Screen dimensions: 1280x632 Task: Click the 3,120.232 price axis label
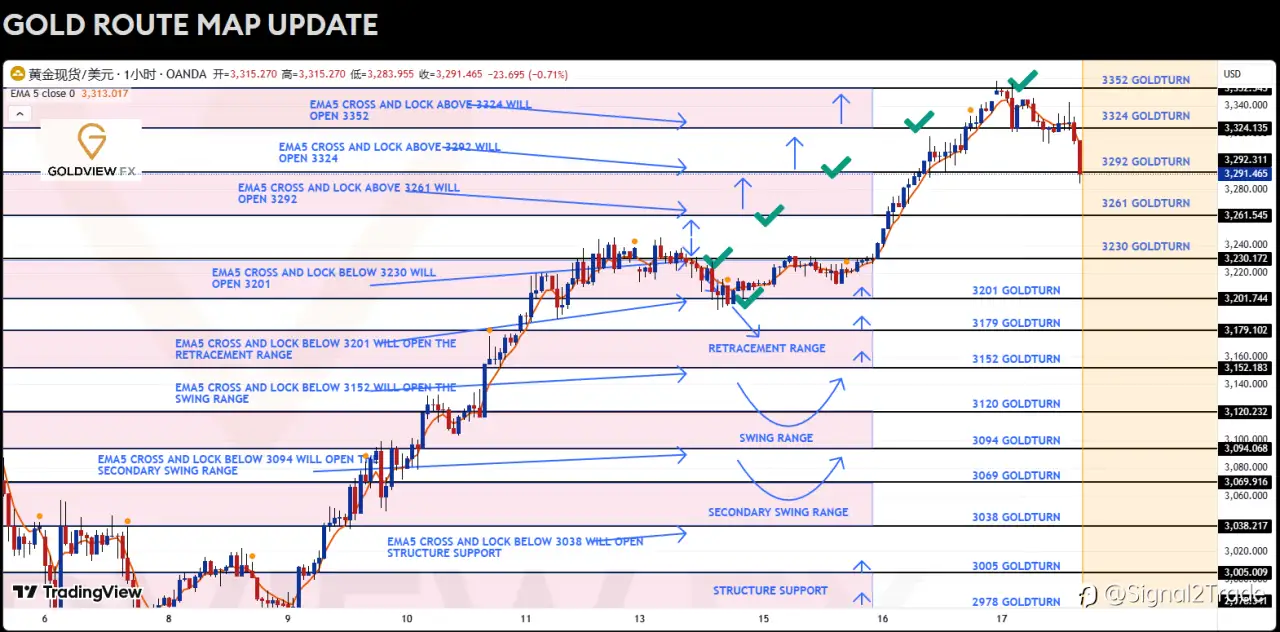(1245, 412)
